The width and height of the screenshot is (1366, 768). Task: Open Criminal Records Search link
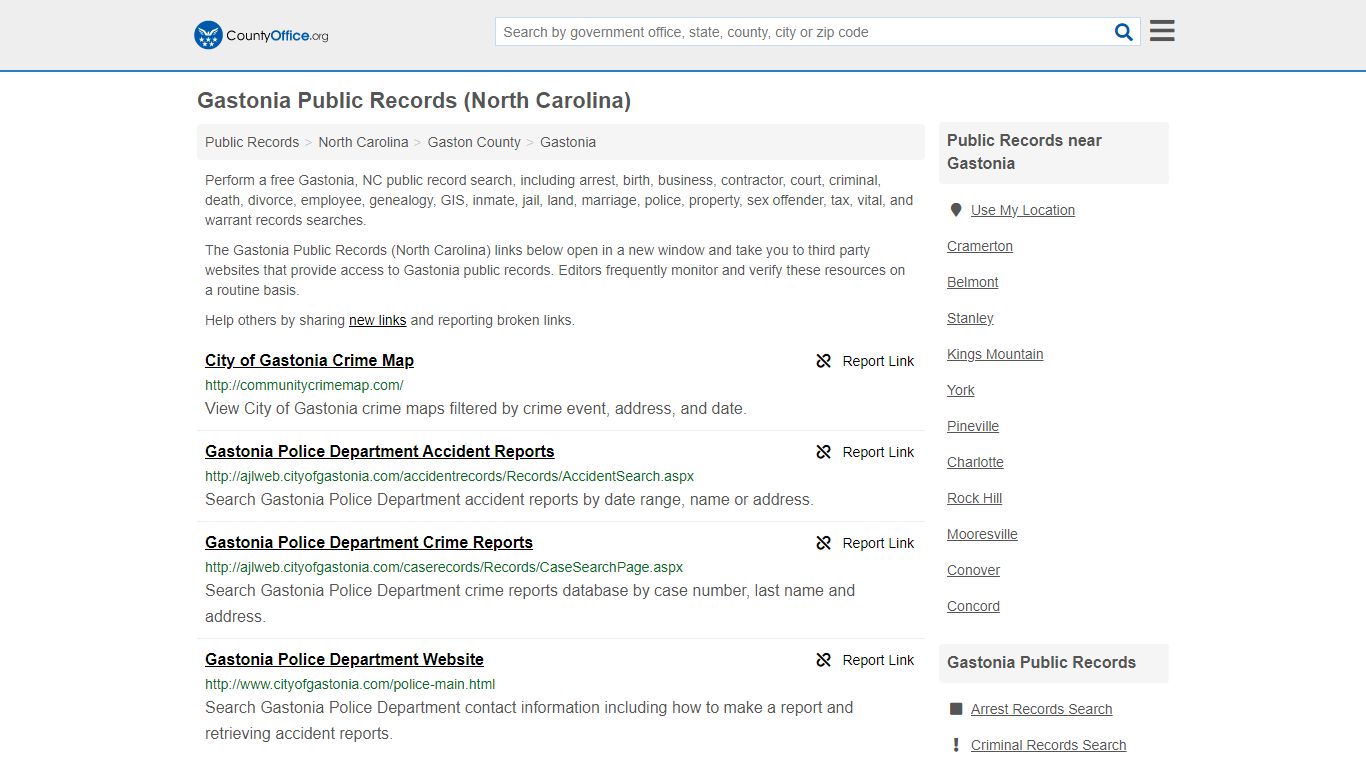1048,745
